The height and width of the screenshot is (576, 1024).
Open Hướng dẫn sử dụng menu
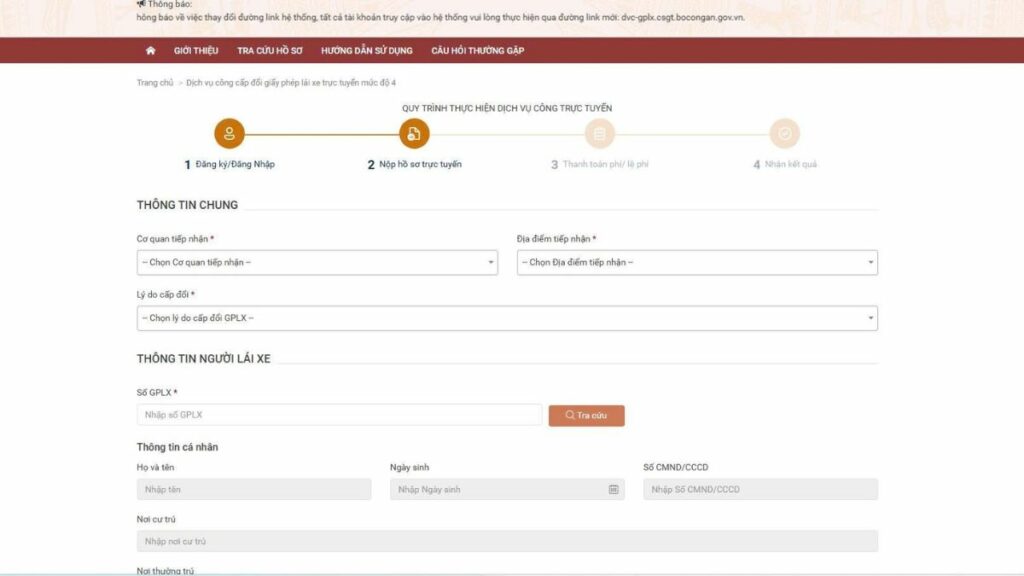366,50
